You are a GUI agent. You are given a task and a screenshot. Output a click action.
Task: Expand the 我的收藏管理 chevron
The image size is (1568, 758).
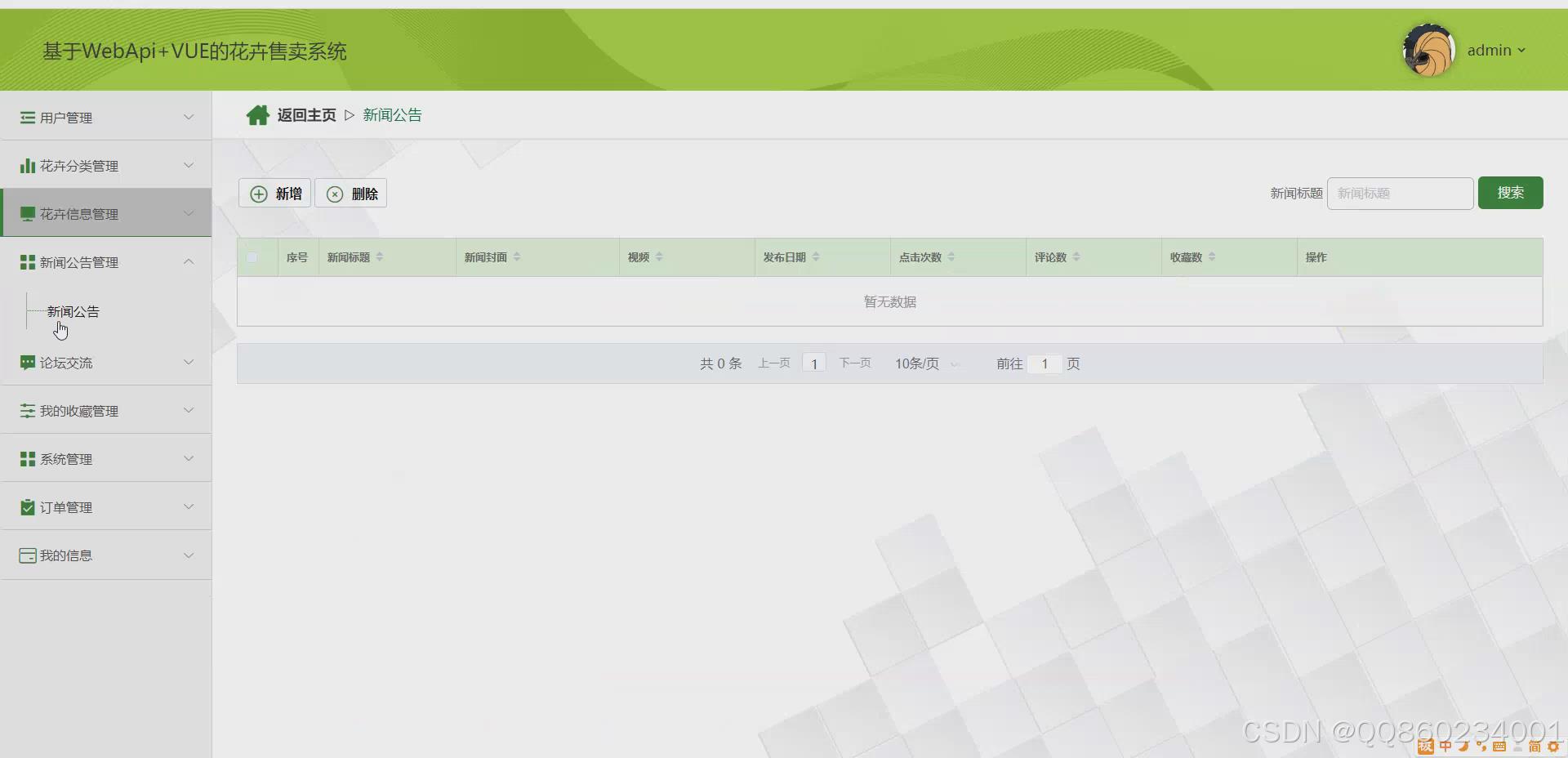(x=189, y=410)
